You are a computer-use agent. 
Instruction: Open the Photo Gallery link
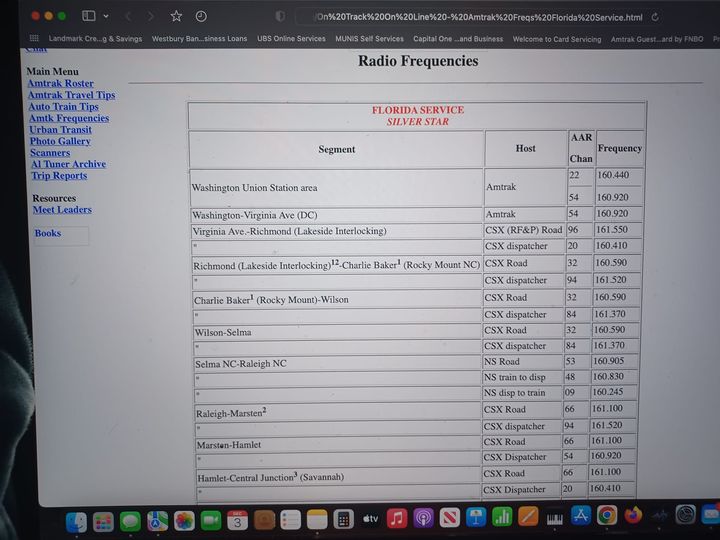60,141
